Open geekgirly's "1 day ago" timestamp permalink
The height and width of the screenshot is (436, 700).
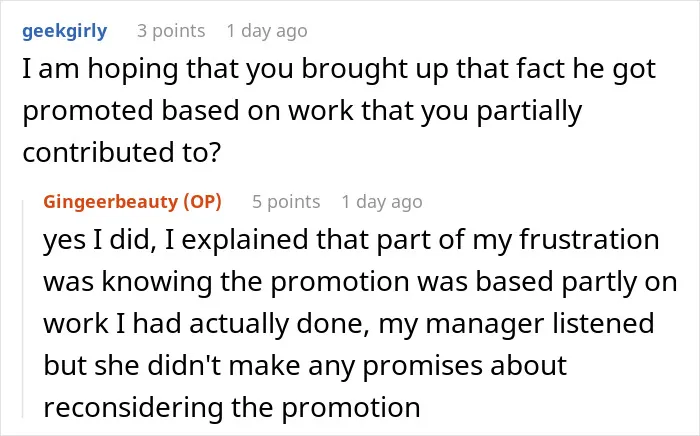click(267, 31)
